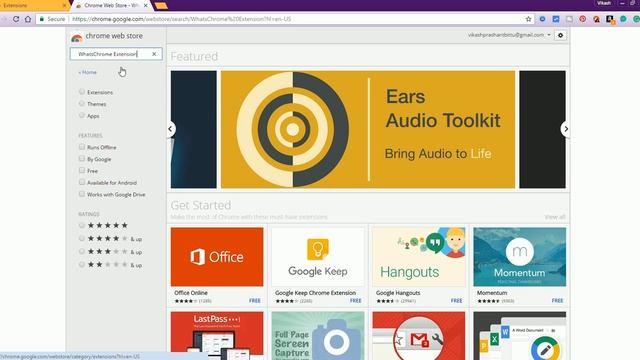
Task: Close the Chrome Web Store tab
Action: 146,5
